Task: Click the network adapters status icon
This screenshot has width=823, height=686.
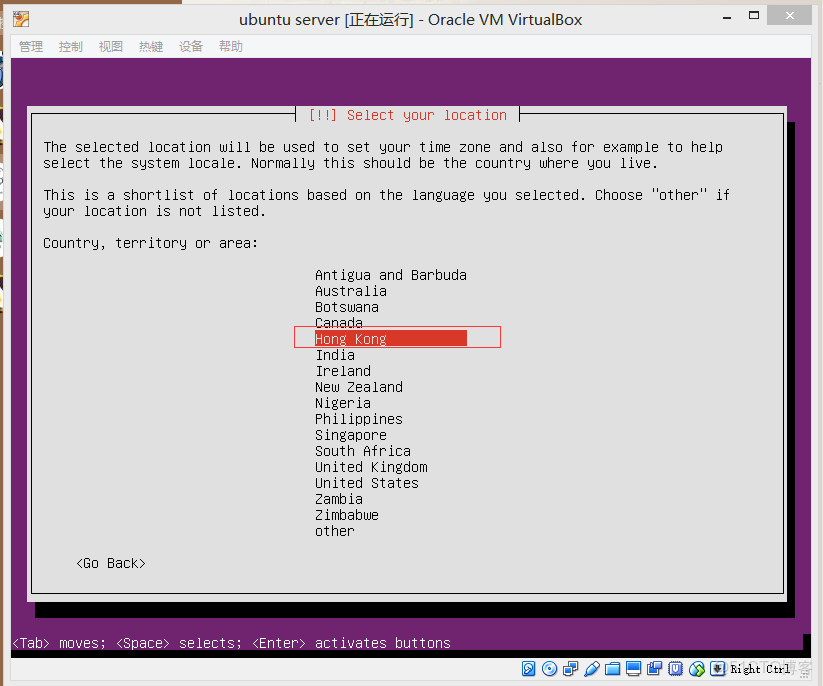Action: coord(571,669)
